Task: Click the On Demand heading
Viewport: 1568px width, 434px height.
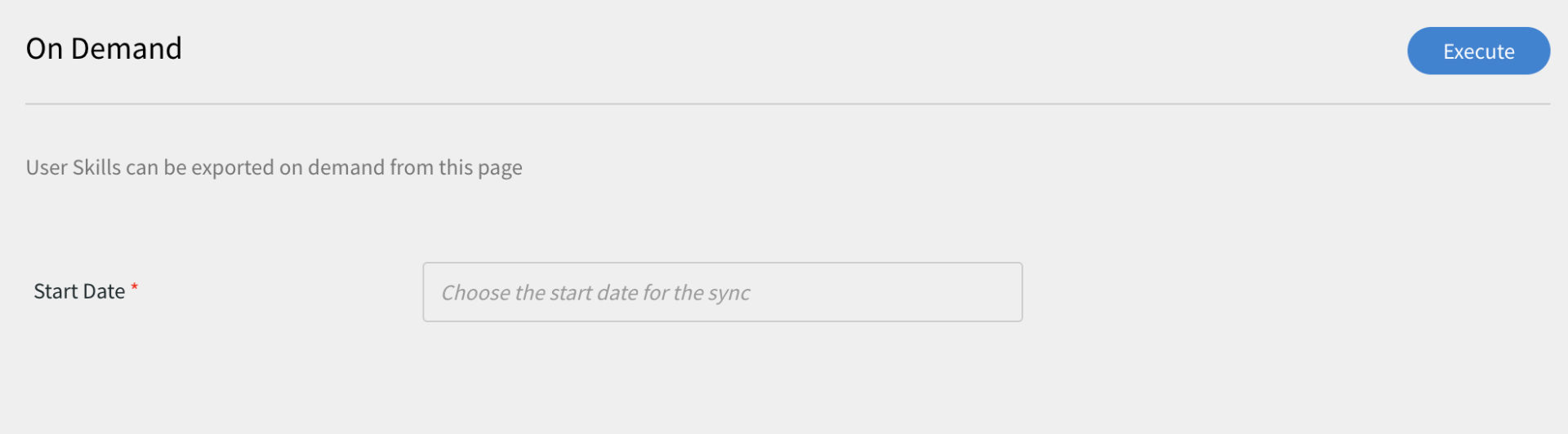Action: [x=104, y=49]
